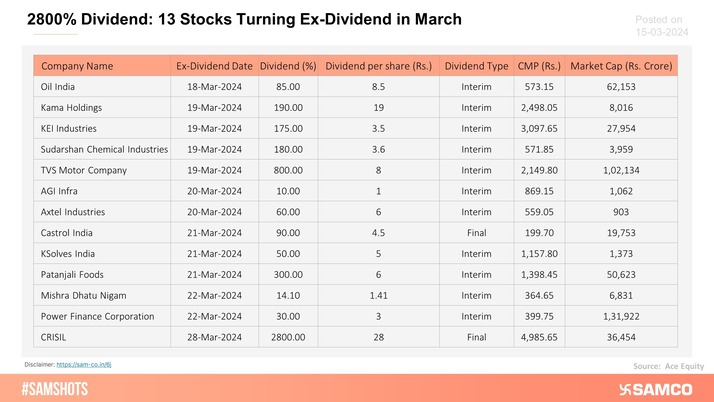
Task: Click CRISIL's Final dividend type
Action: pos(476,337)
